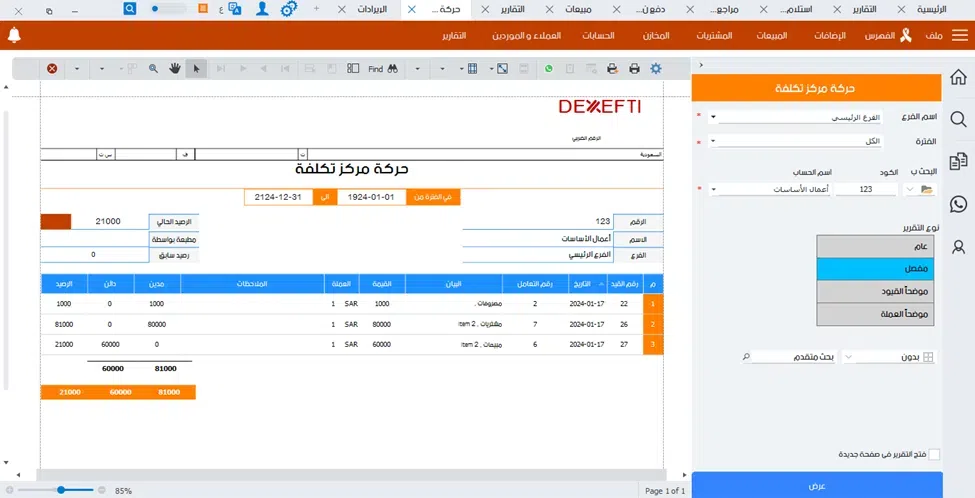975x498 pixels.
Task: Select the hand pan tool
Action: tap(174, 69)
